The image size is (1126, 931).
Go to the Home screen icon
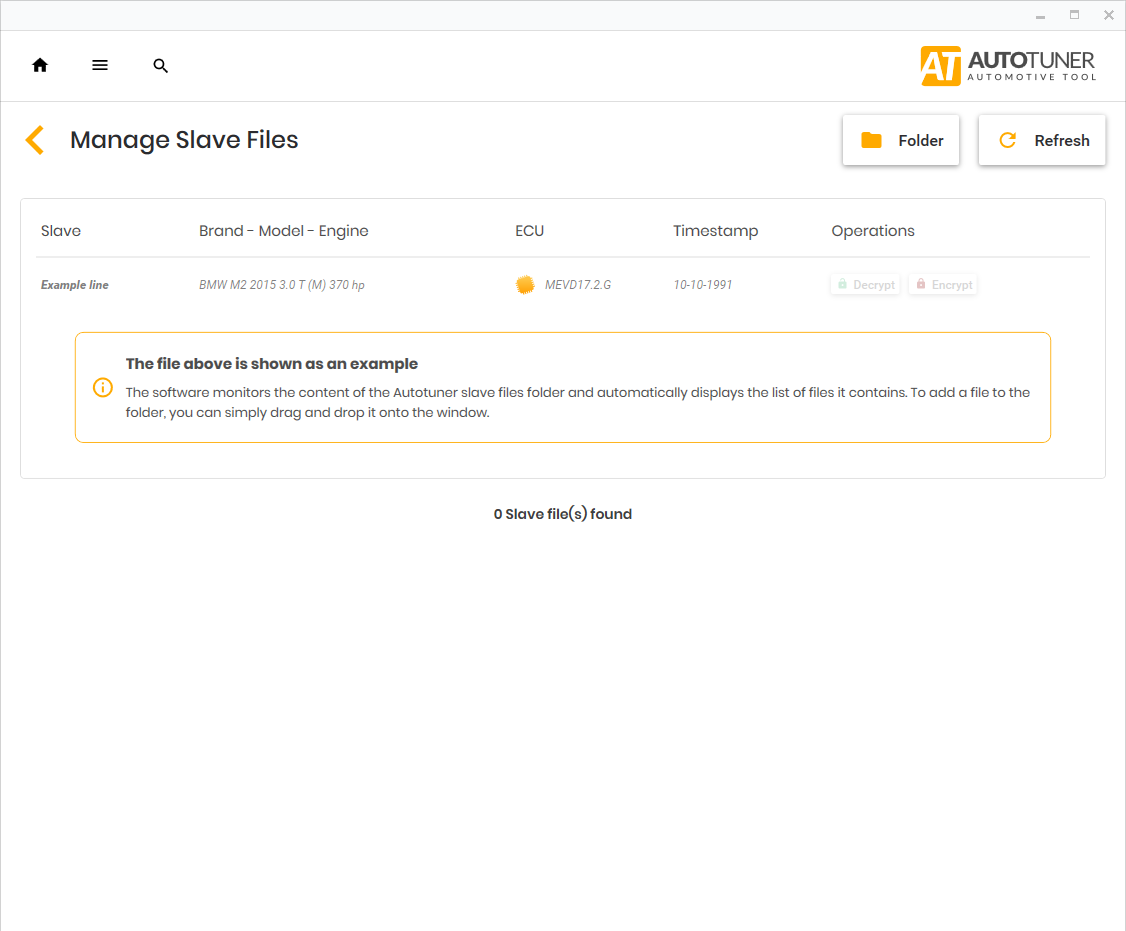point(40,66)
